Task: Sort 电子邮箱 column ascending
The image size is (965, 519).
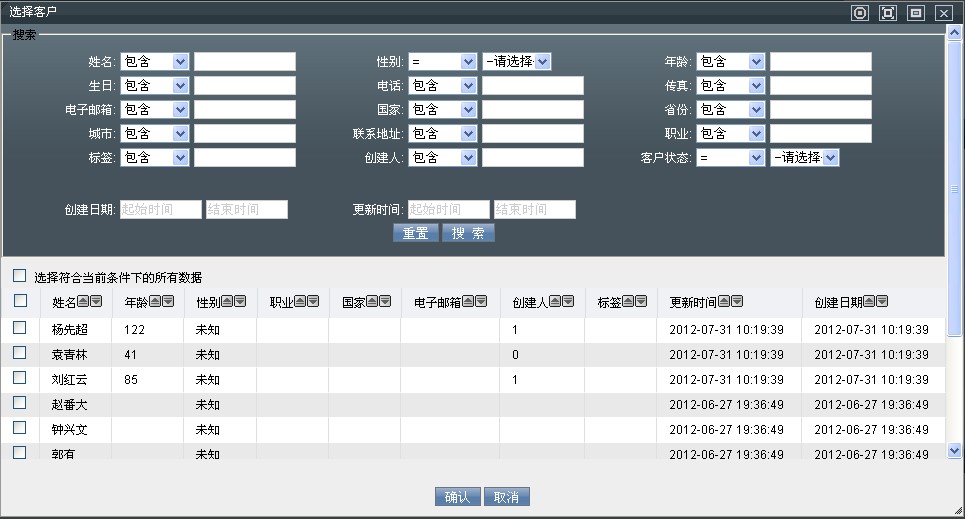Action: [x=468, y=302]
